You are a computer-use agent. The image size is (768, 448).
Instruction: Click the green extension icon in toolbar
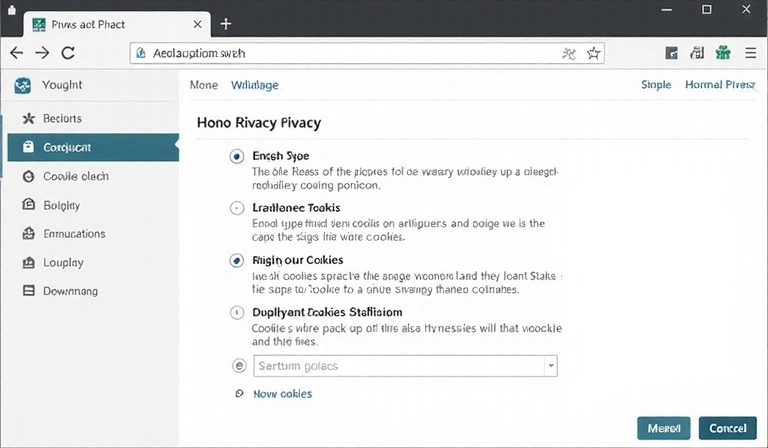point(723,53)
